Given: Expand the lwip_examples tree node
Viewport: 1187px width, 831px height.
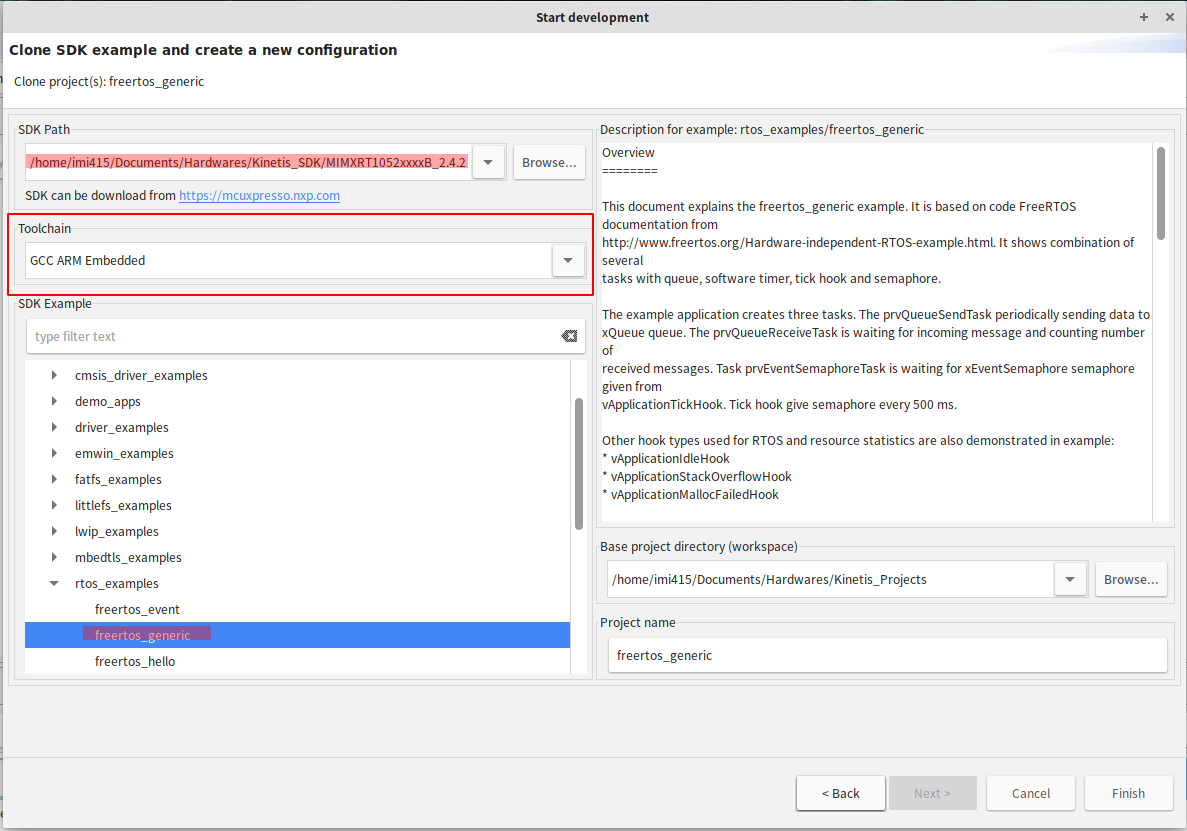Looking at the screenshot, I should 54,532.
